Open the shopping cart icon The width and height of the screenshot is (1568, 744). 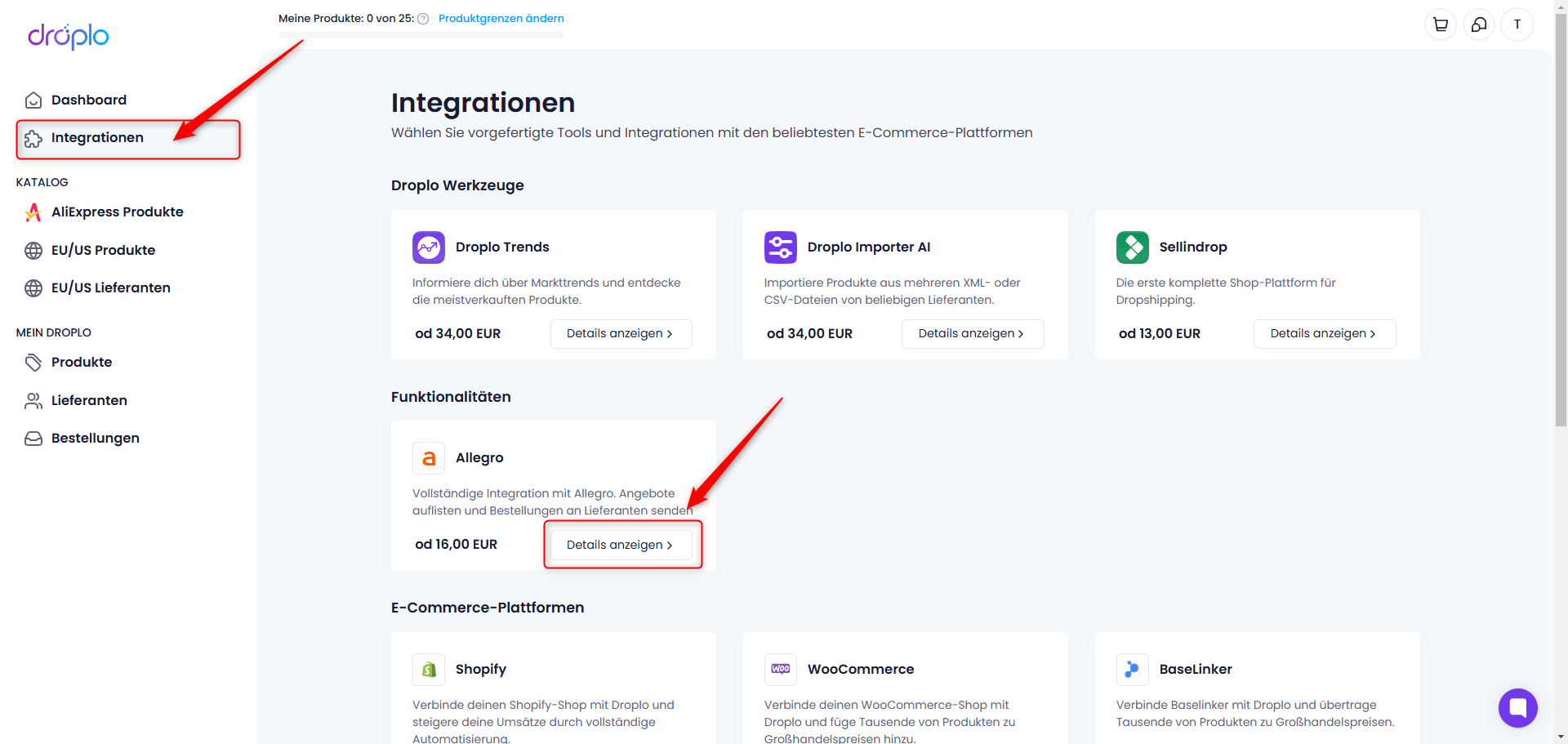(x=1441, y=25)
